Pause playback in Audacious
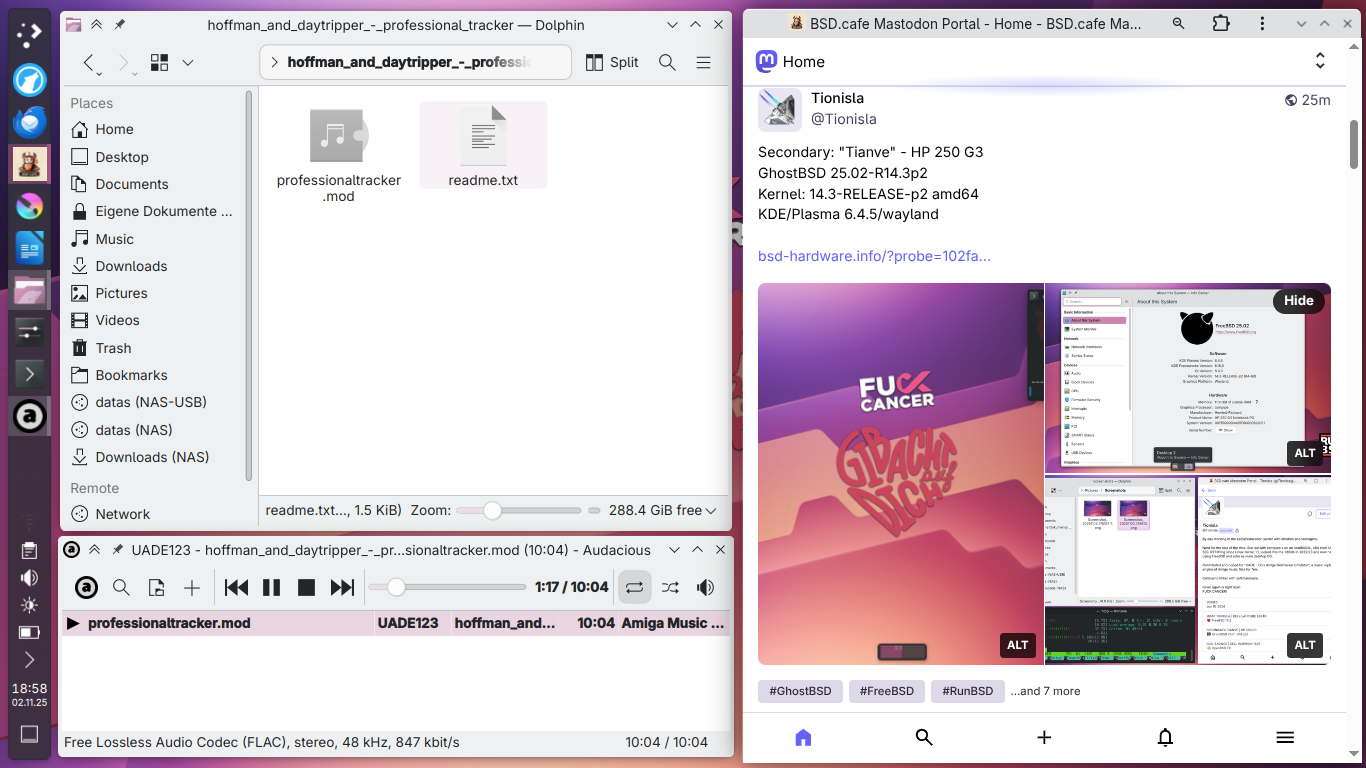The width and height of the screenshot is (1366, 768). [x=271, y=588]
